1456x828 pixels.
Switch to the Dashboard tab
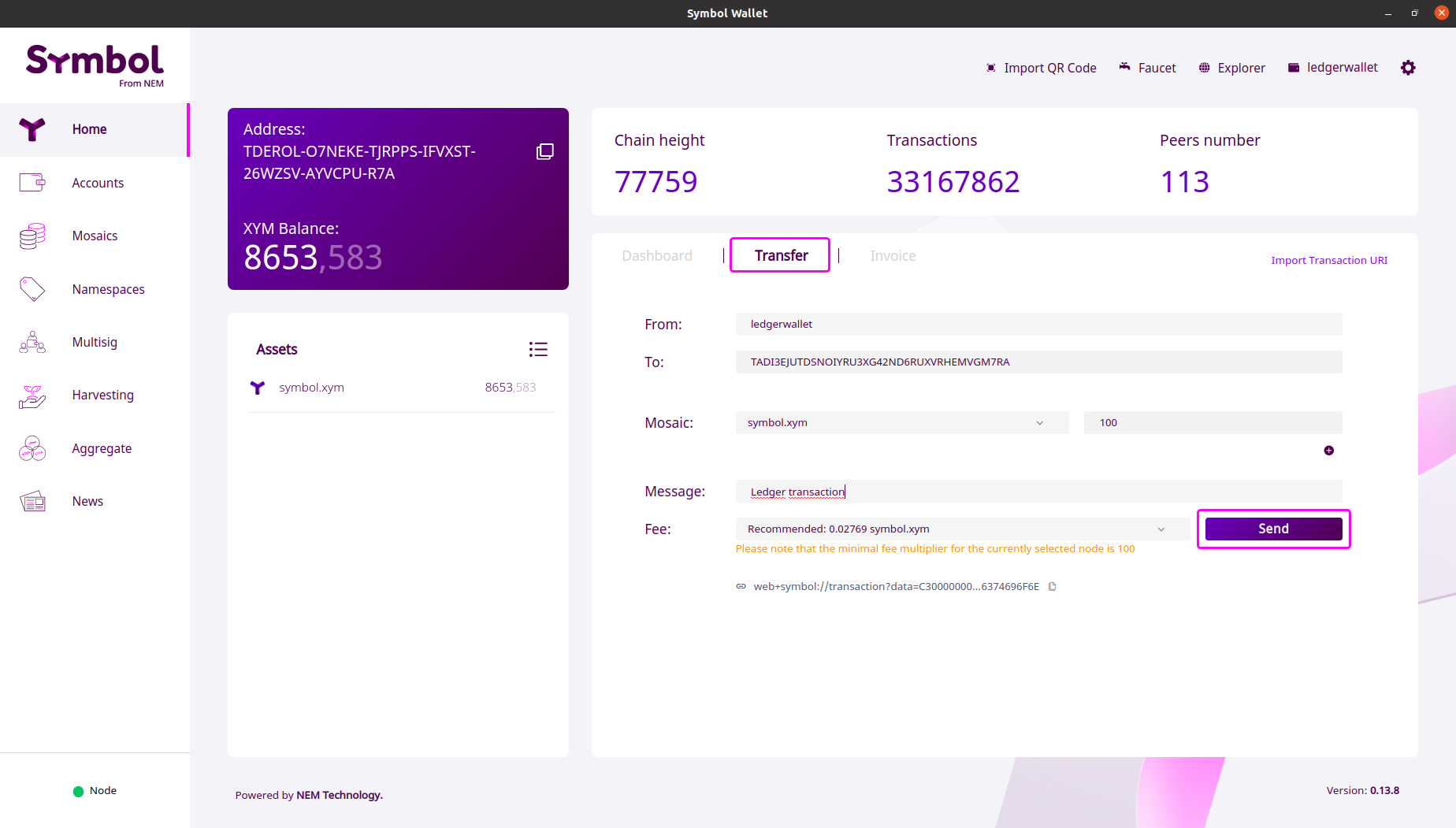pos(657,255)
